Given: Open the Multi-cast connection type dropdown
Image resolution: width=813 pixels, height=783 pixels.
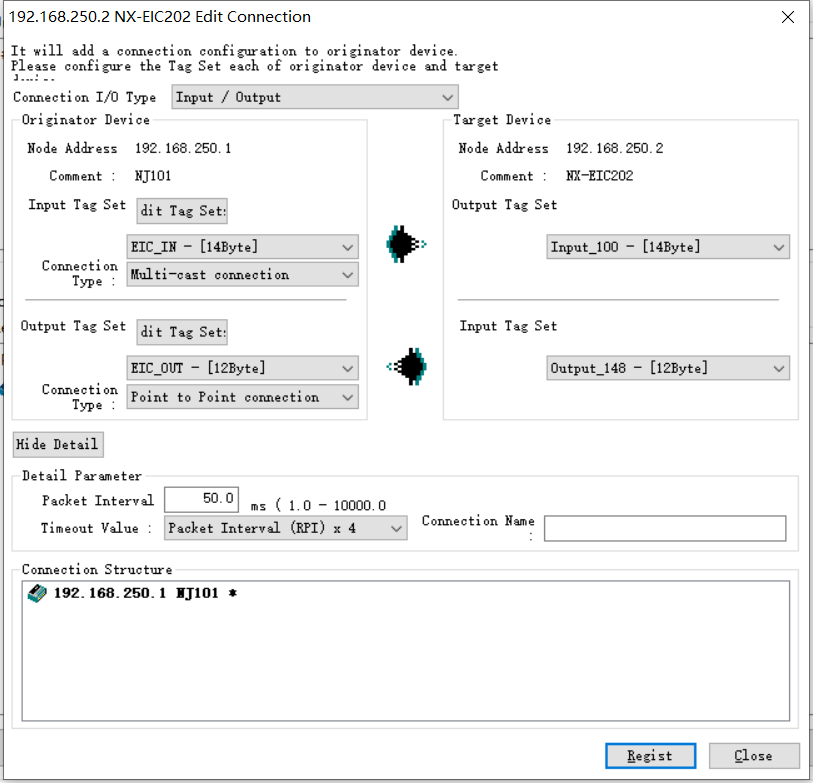Looking at the screenshot, I should click(x=243, y=274).
